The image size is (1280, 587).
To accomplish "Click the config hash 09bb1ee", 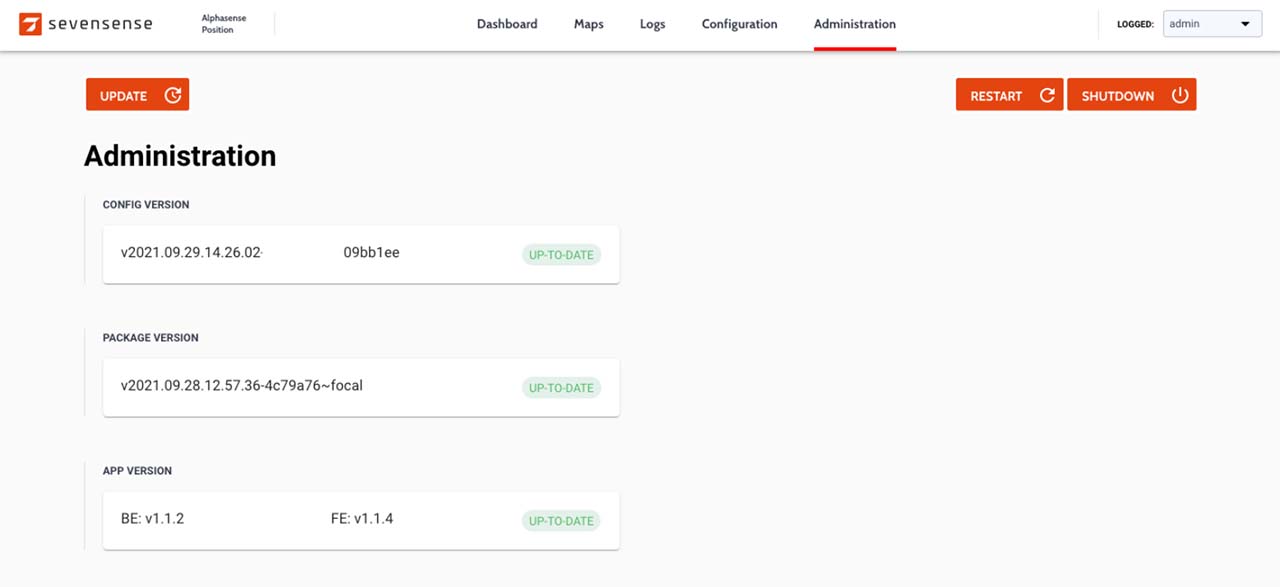I will pos(372,253).
